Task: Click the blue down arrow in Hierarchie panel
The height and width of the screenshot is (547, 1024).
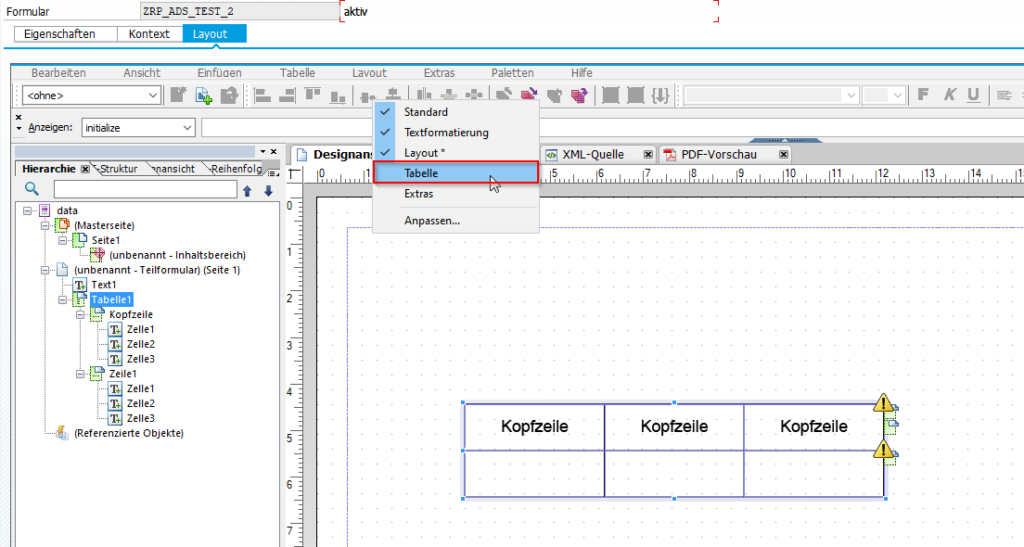Action: coord(267,190)
